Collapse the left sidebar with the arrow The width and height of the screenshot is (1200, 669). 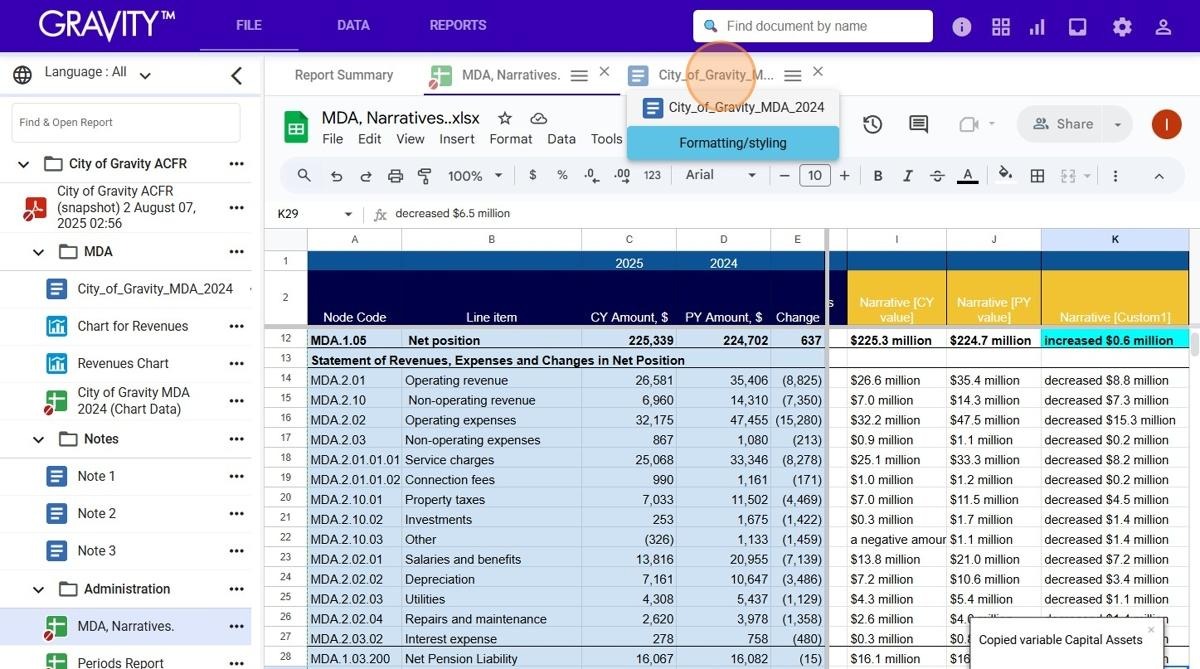pyautogui.click(x=237, y=75)
